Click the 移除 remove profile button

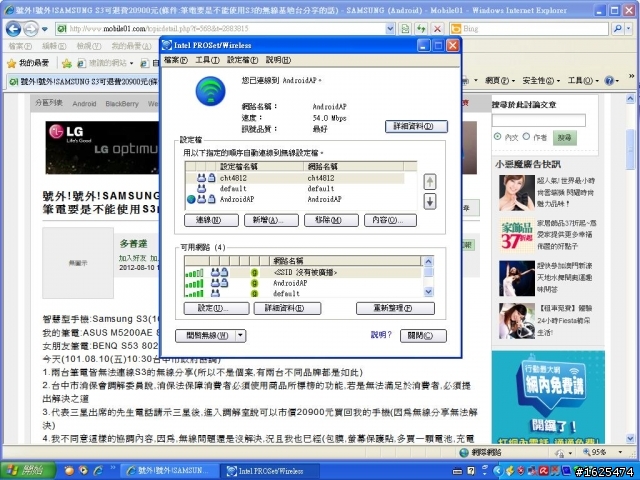coord(331,220)
